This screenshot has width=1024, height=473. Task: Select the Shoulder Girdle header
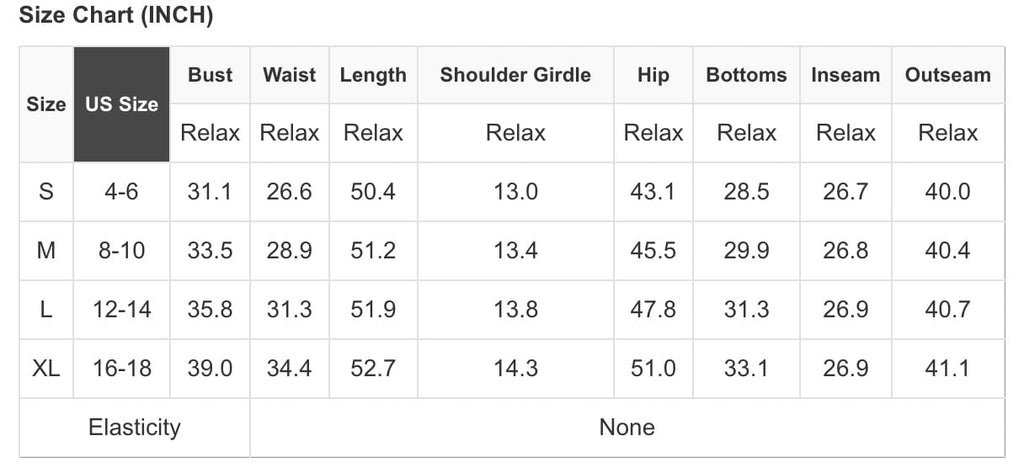(515, 75)
